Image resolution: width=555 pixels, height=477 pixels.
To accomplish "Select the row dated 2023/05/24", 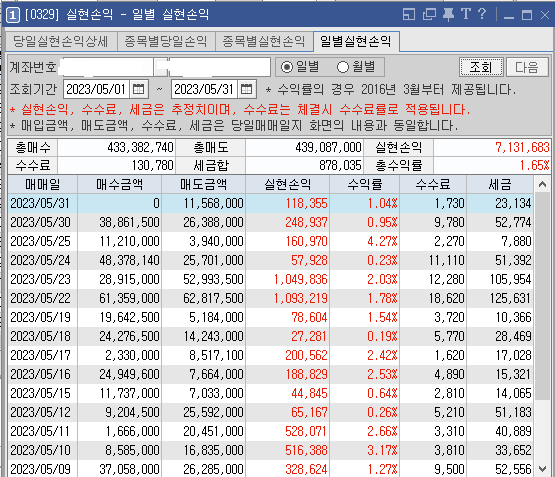I will coord(271,260).
